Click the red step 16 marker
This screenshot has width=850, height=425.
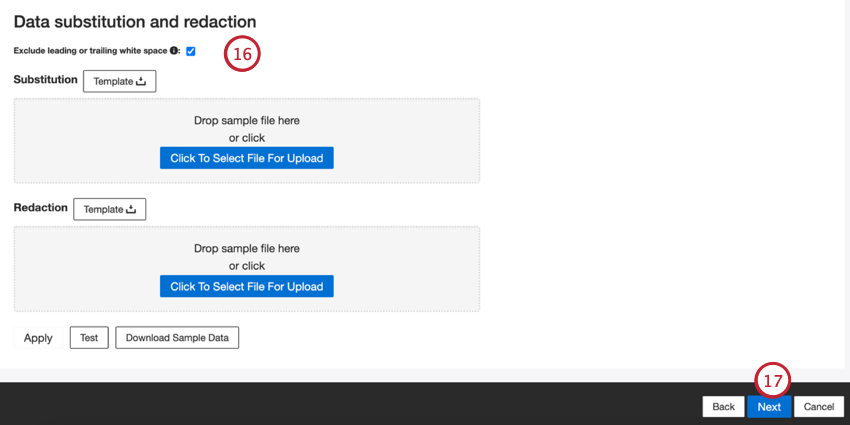tap(242, 54)
